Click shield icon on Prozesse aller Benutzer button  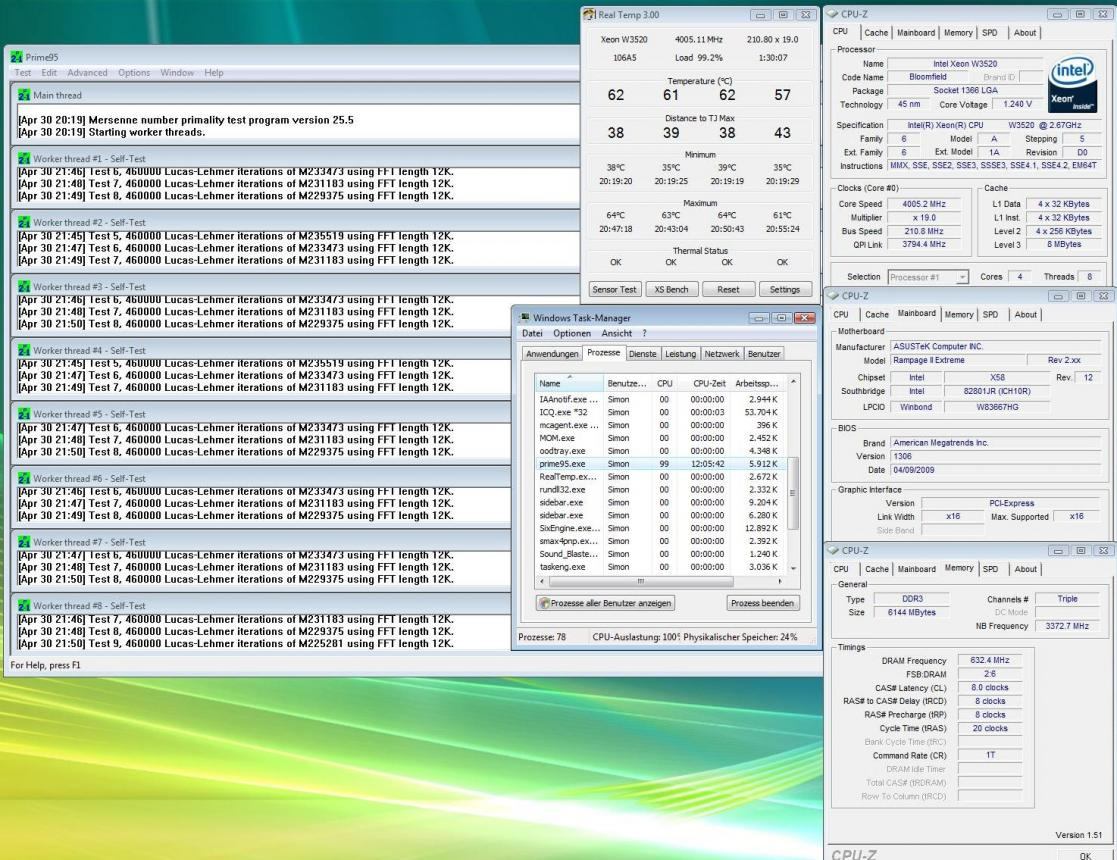[545, 603]
